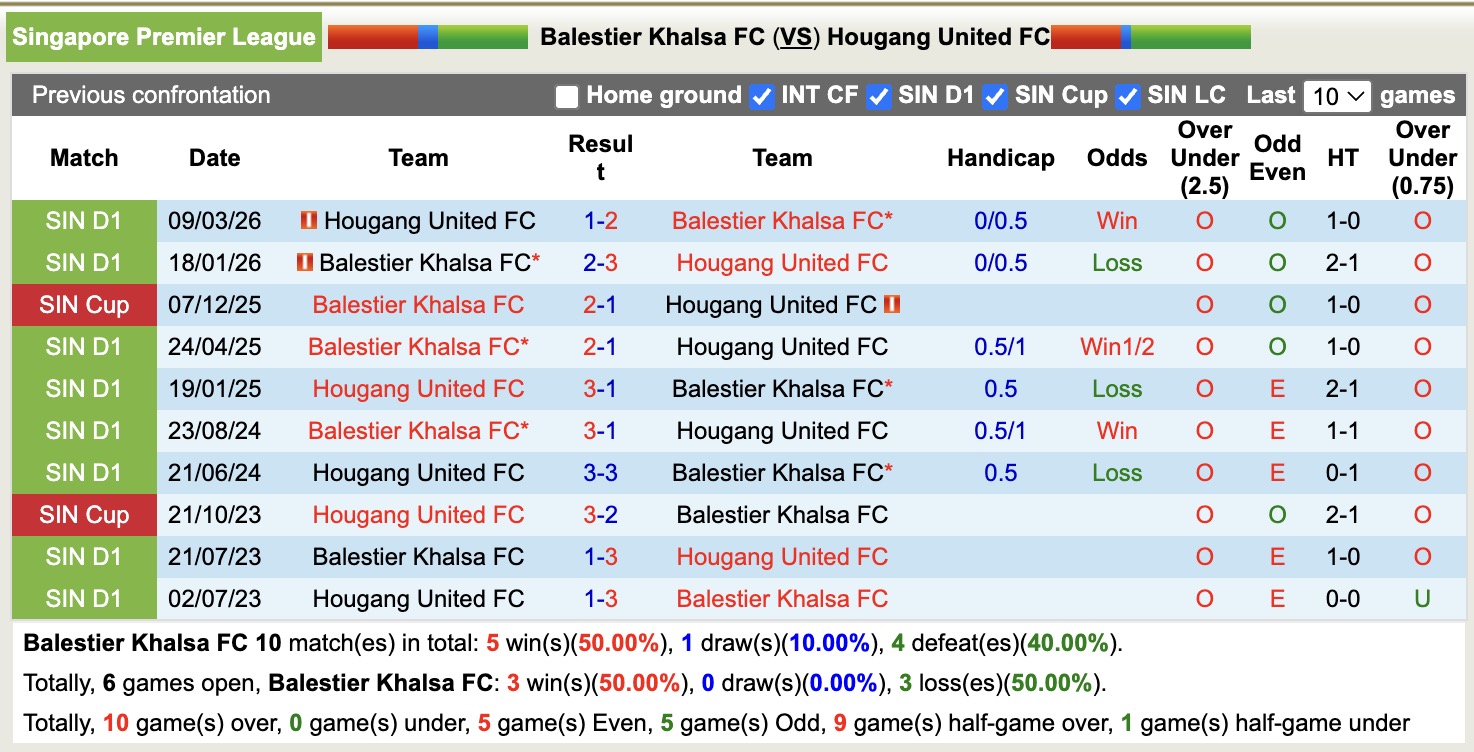Screen dimensions: 1474x752
Task: Click the 1-2 result score on 09/03/26
Action: [x=601, y=220]
